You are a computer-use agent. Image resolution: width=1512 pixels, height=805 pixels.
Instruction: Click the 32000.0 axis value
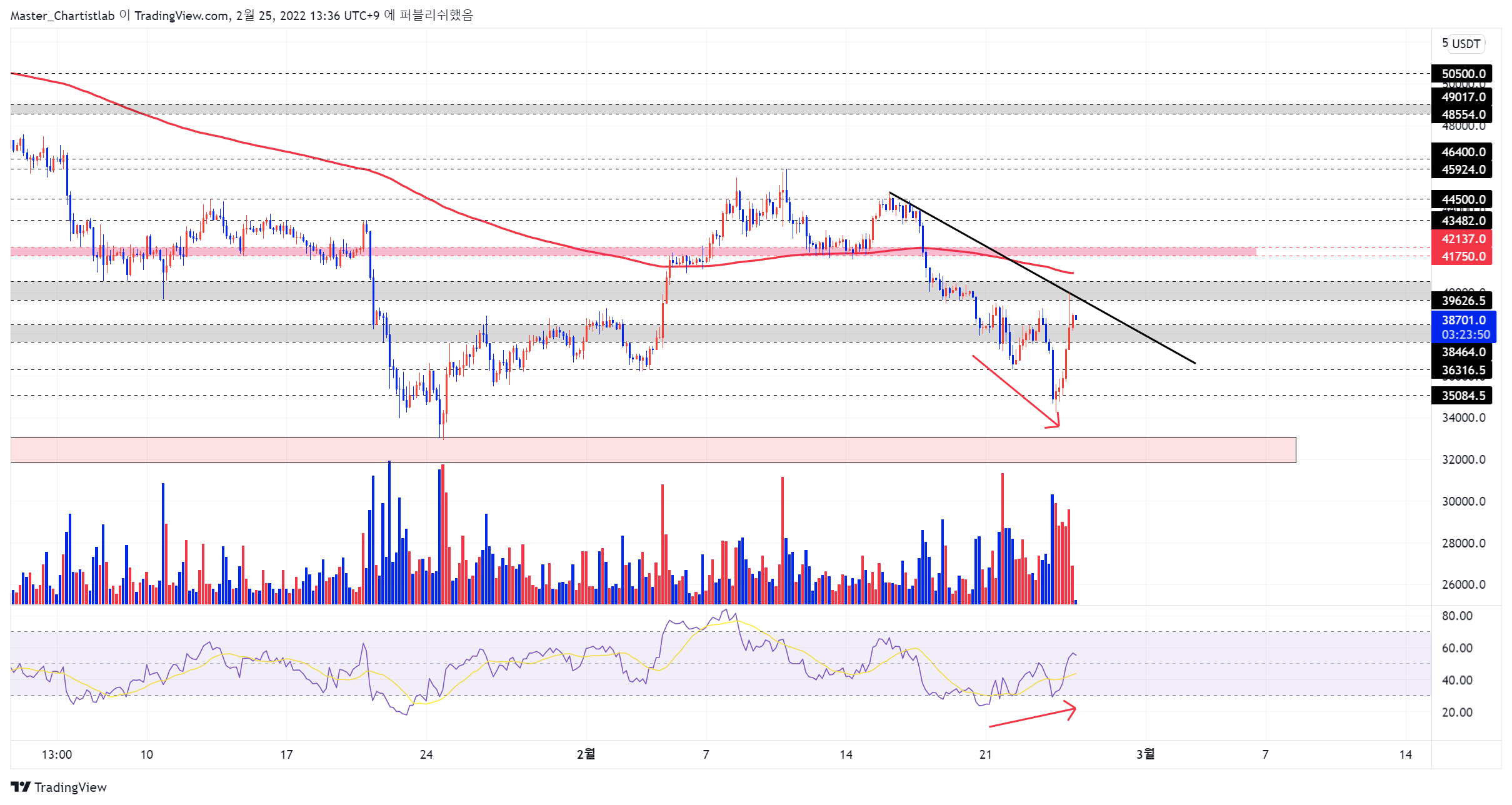click(x=1463, y=459)
